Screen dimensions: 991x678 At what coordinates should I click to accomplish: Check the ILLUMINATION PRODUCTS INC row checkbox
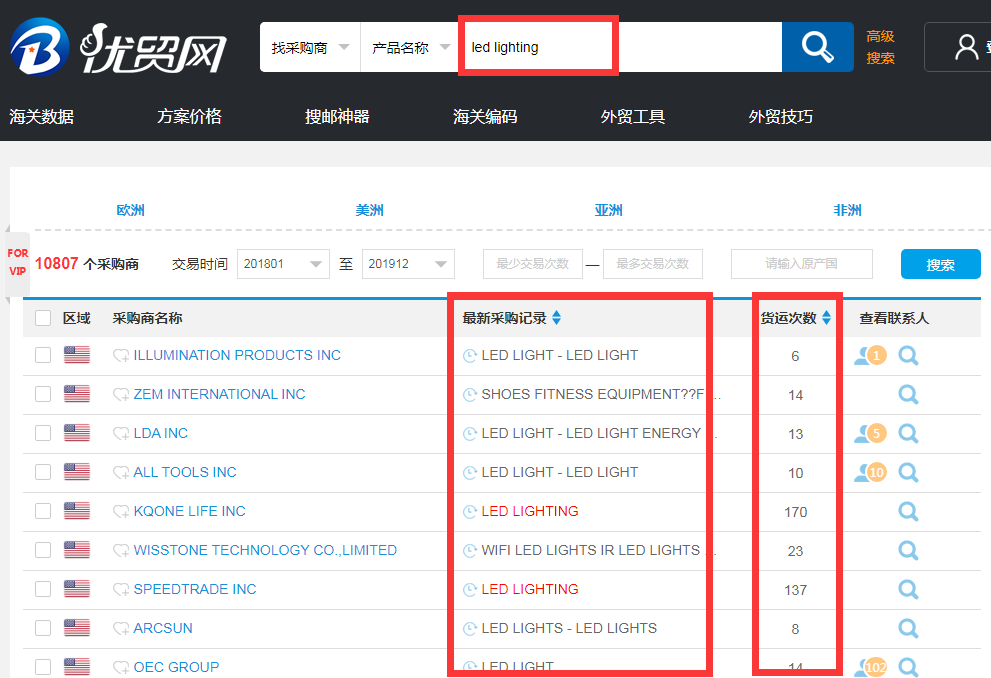click(x=43, y=355)
